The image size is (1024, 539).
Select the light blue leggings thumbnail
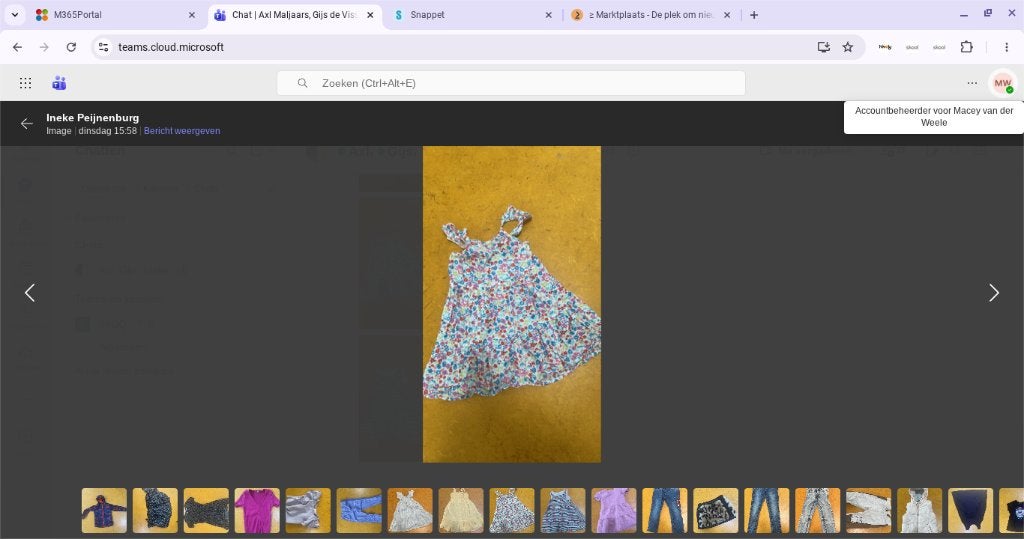(359, 510)
